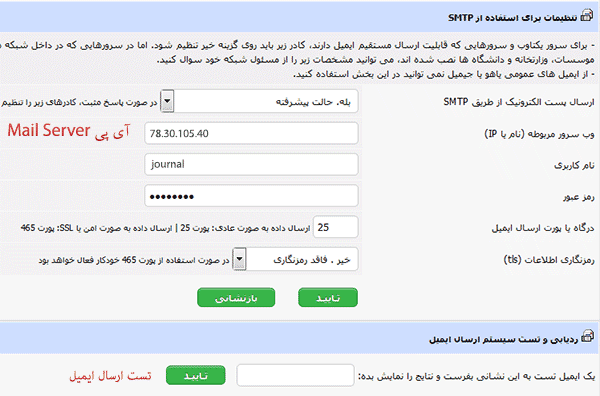Focus the username field containing 'journal'
Screen dimensions: 600x396
tap(251, 165)
